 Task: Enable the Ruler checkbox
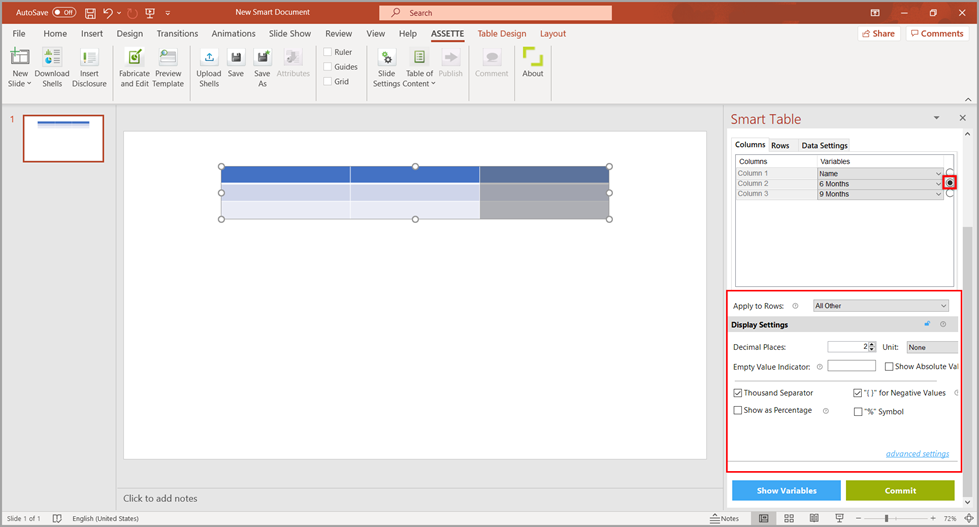pos(328,52)
